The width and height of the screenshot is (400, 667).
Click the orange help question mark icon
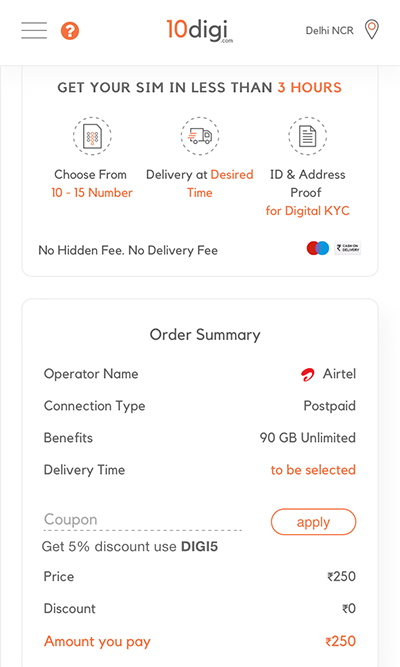pyautogui.click(x=70, y=31)
